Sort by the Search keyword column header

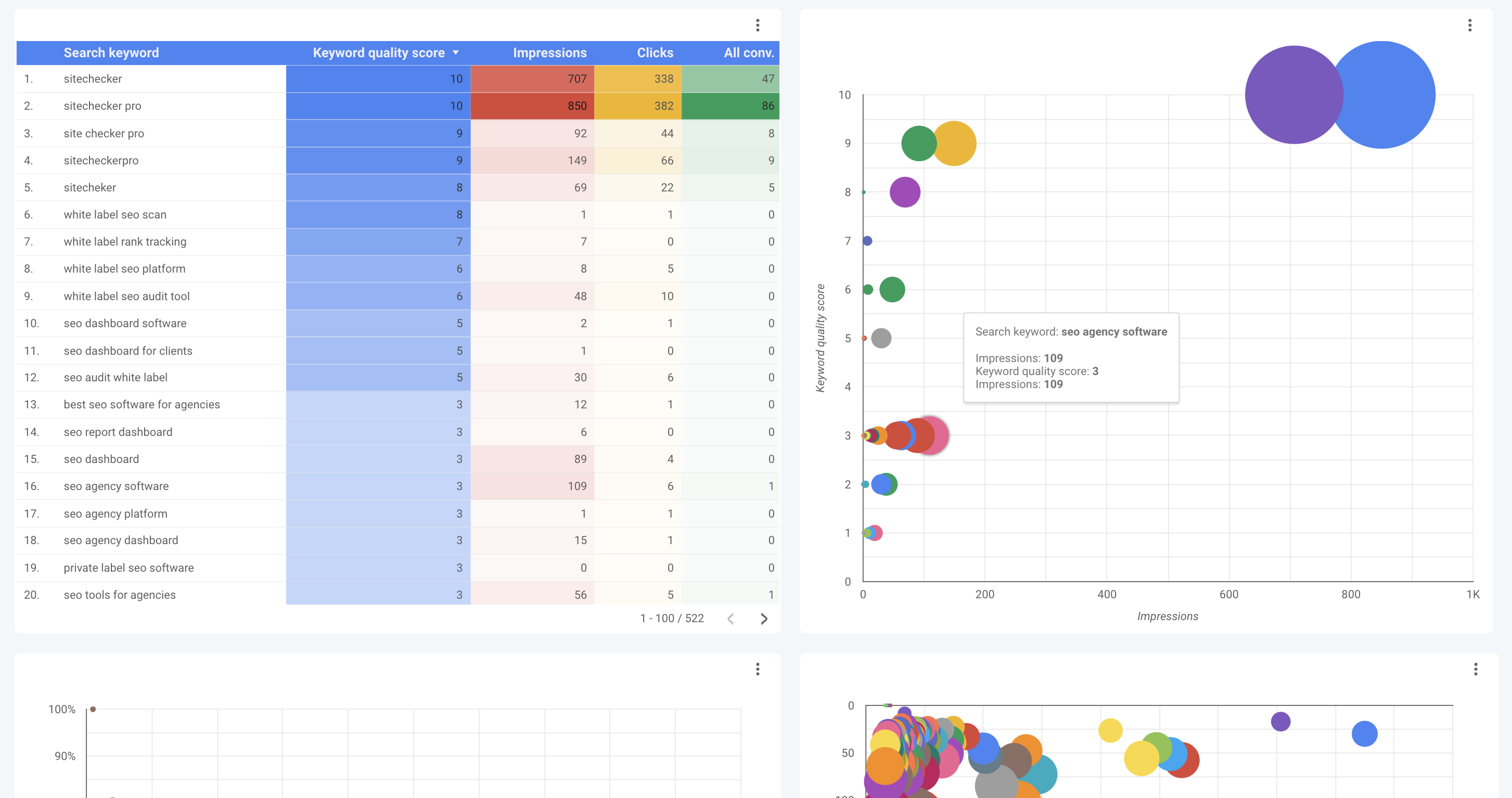(x=111, y=53)
